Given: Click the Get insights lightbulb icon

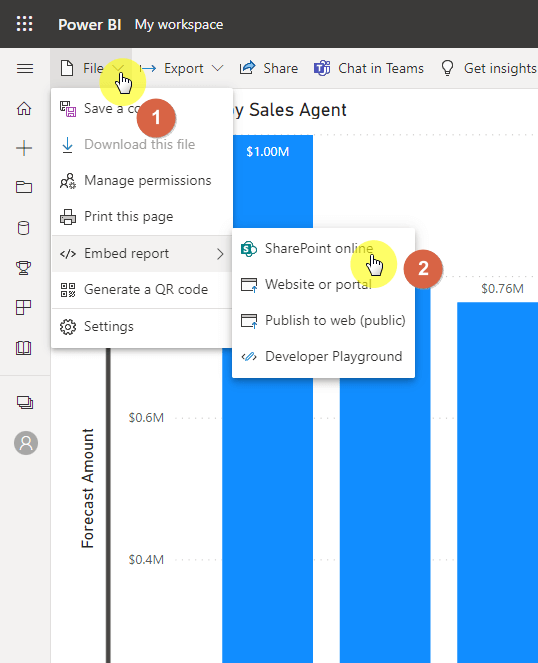Looking at the screenshot, I should coord(447,68).
